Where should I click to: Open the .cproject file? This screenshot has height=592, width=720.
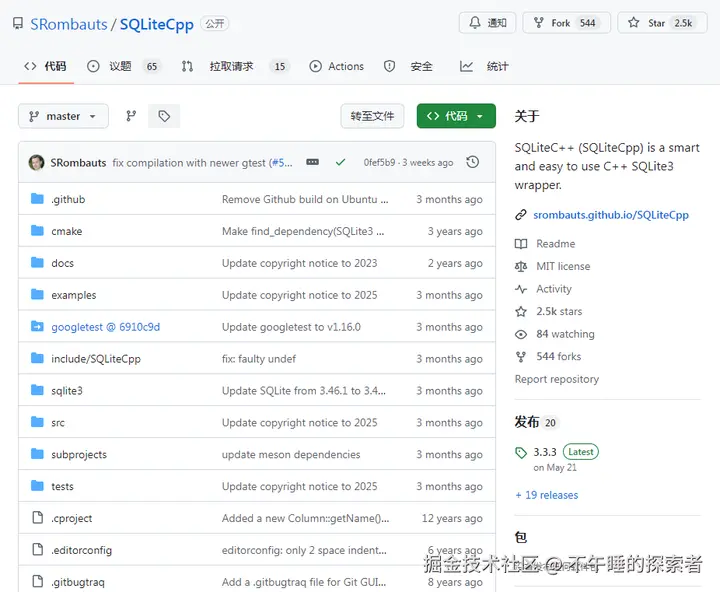tap(72, 518)
